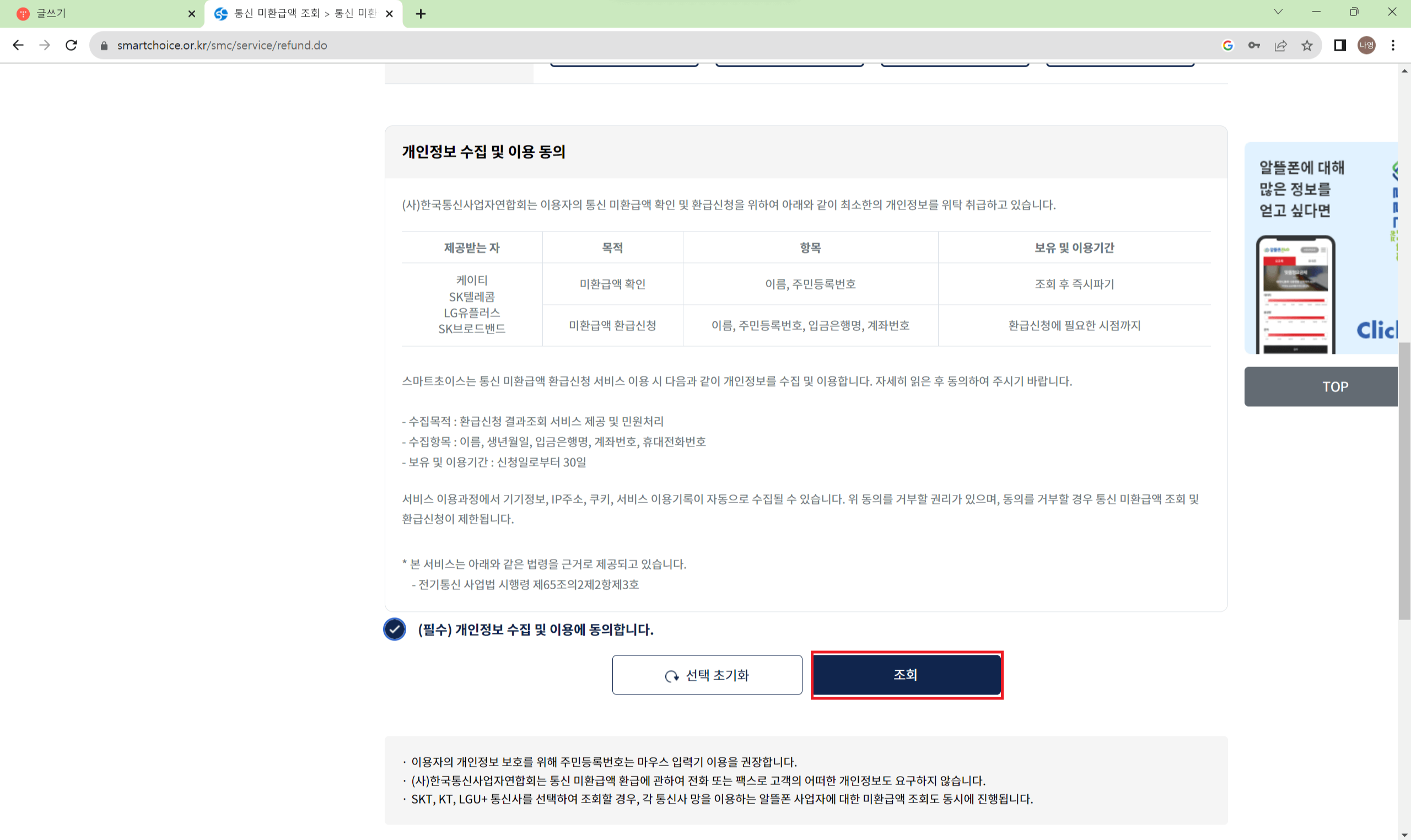1411x840 pixels.
Task: Open Google Lens icon in address bar
Action: [1227, 45]
